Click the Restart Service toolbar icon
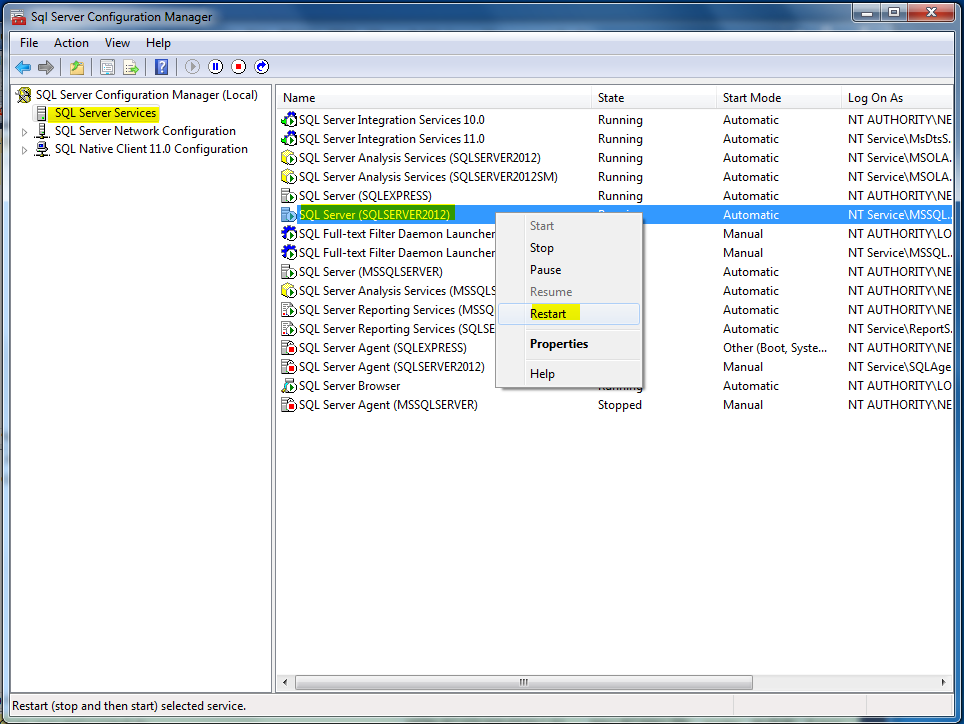Screen dimensions: 964x724 click(x=262, y=66)
